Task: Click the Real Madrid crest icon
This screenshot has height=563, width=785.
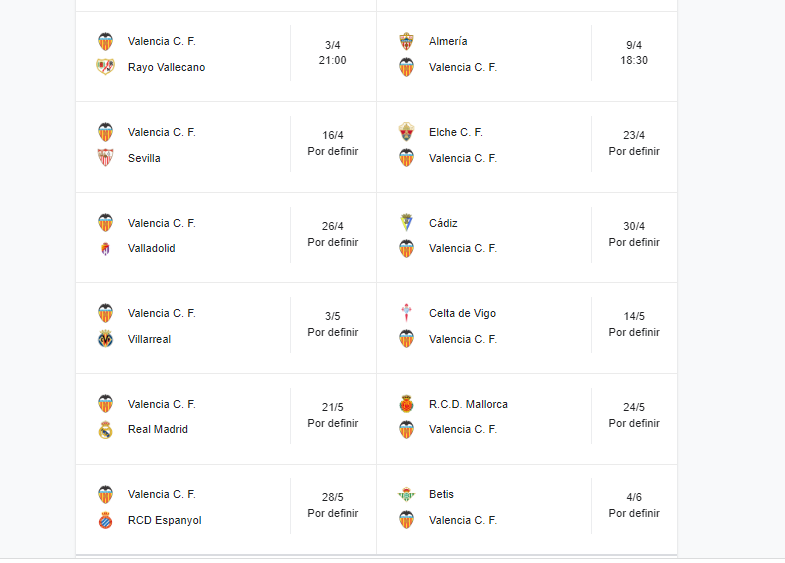Action: [106, 429]
